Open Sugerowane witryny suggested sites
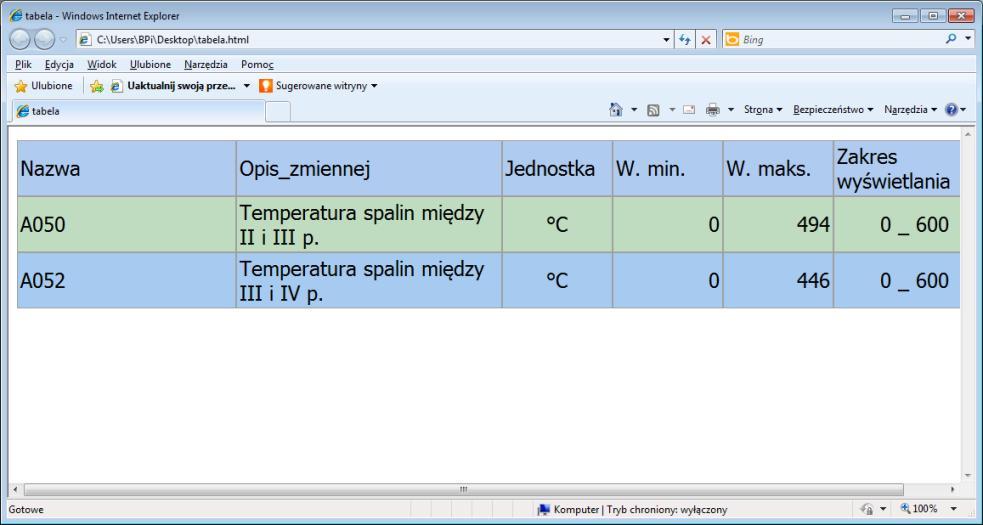The height and width of the screenshot is (525, 983). [x=318, y=86]
